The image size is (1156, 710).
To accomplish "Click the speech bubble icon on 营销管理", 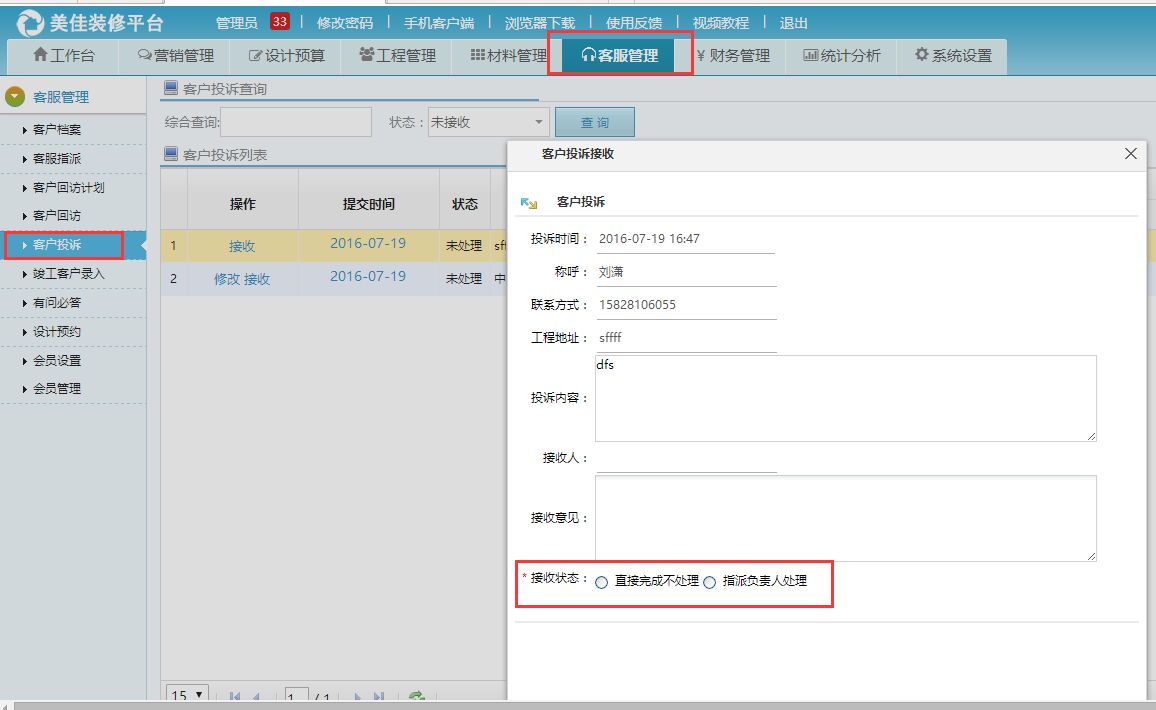I will 145,56.
